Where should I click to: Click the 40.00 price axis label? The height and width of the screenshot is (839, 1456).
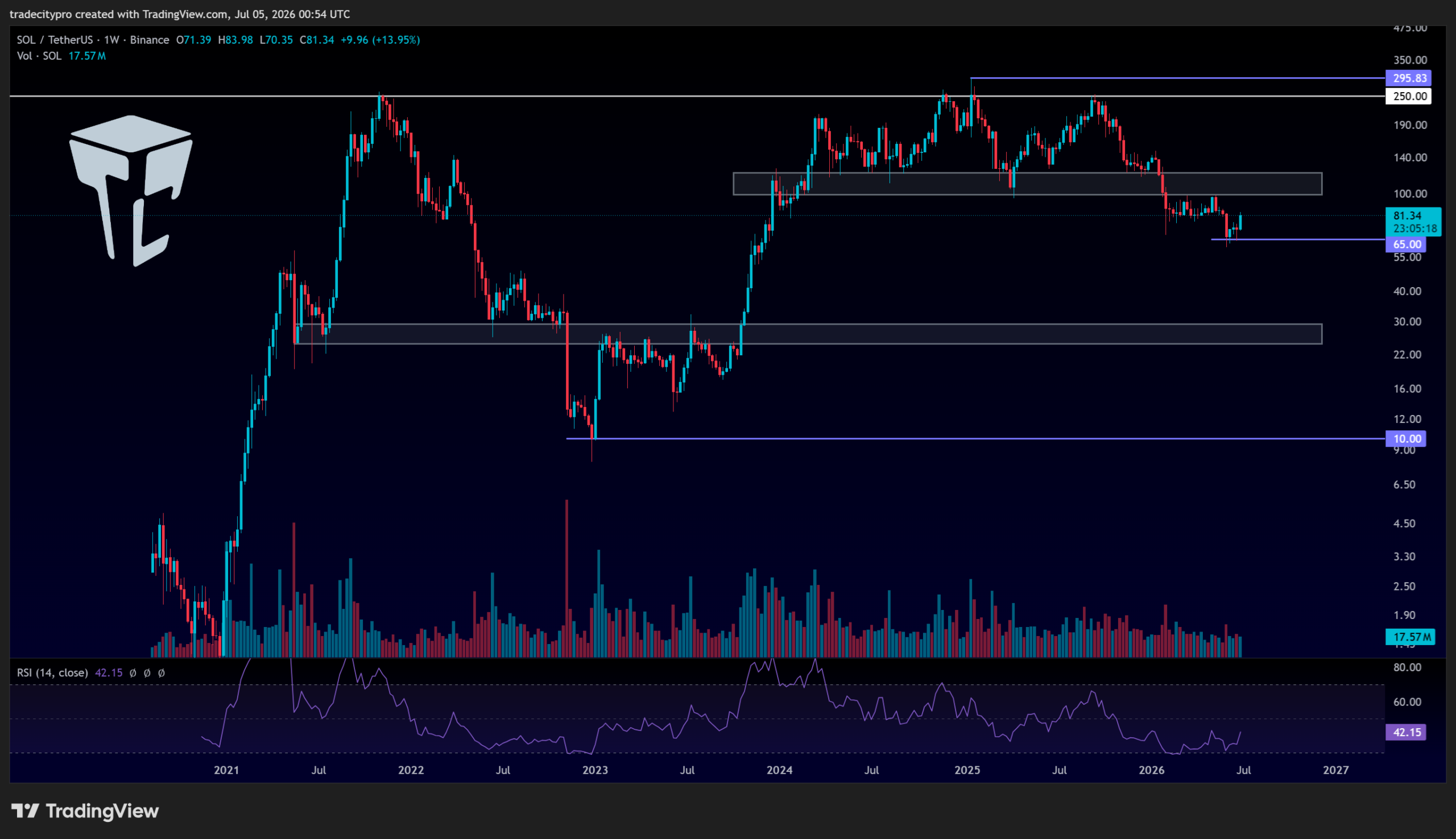[1407, 291]
